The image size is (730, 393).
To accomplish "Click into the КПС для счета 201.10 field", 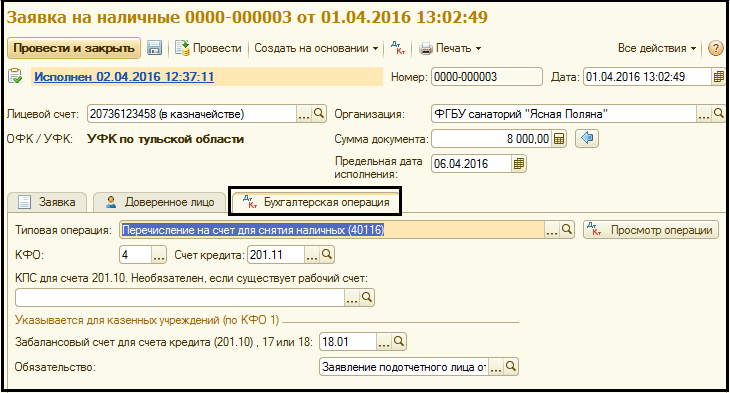I will coord(180,298).
